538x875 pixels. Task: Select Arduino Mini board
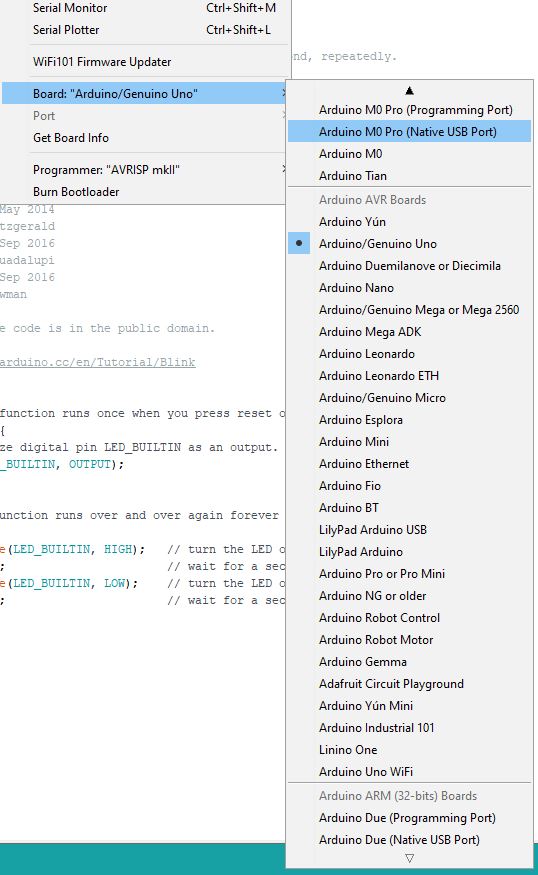(409, 441)
